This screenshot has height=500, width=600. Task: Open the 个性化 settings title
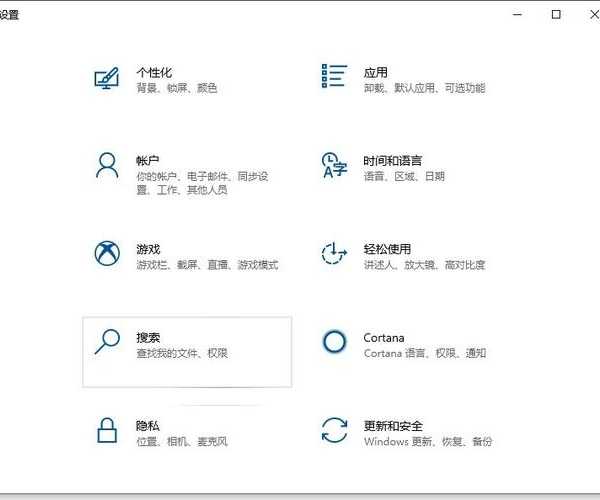pyautogui.click(x=154, y=73)
